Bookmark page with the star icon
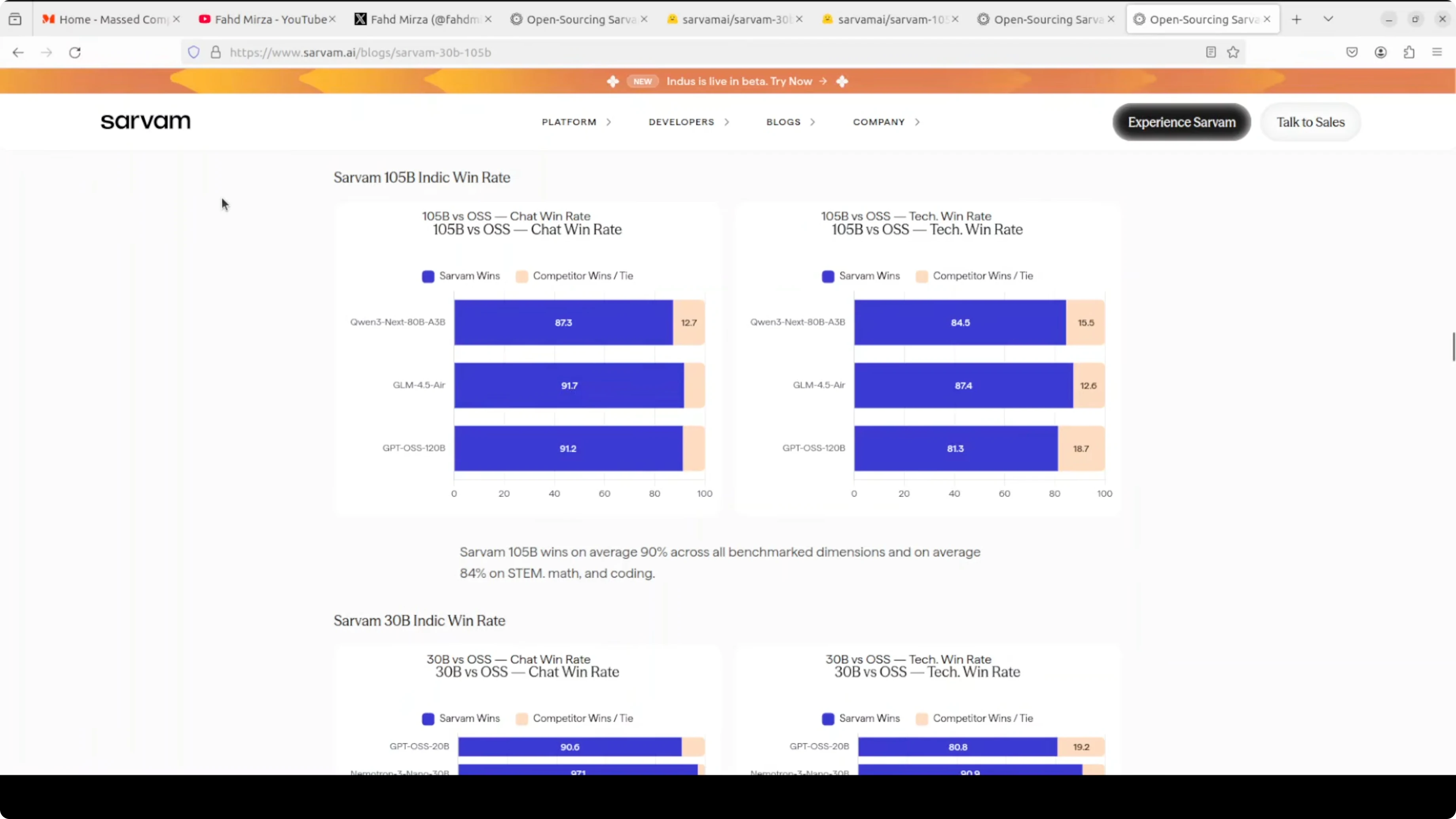 pyautogui.click(x=1233, y=53)
